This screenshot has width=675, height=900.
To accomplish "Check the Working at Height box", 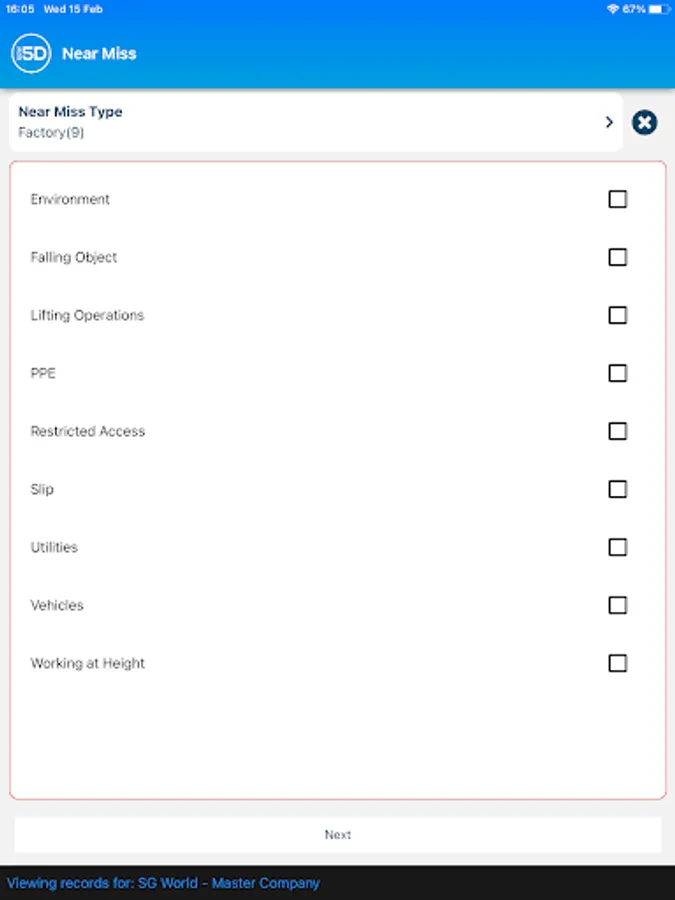I will [x=618, y=663].
